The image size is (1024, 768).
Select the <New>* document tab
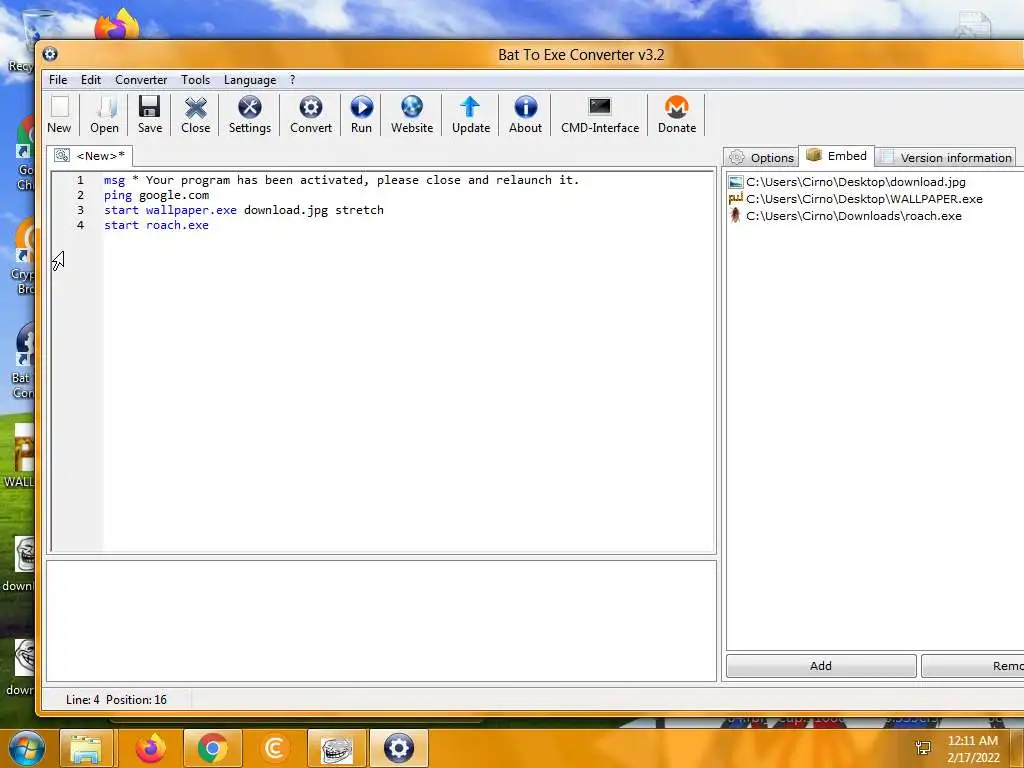(x=90, y=155)
